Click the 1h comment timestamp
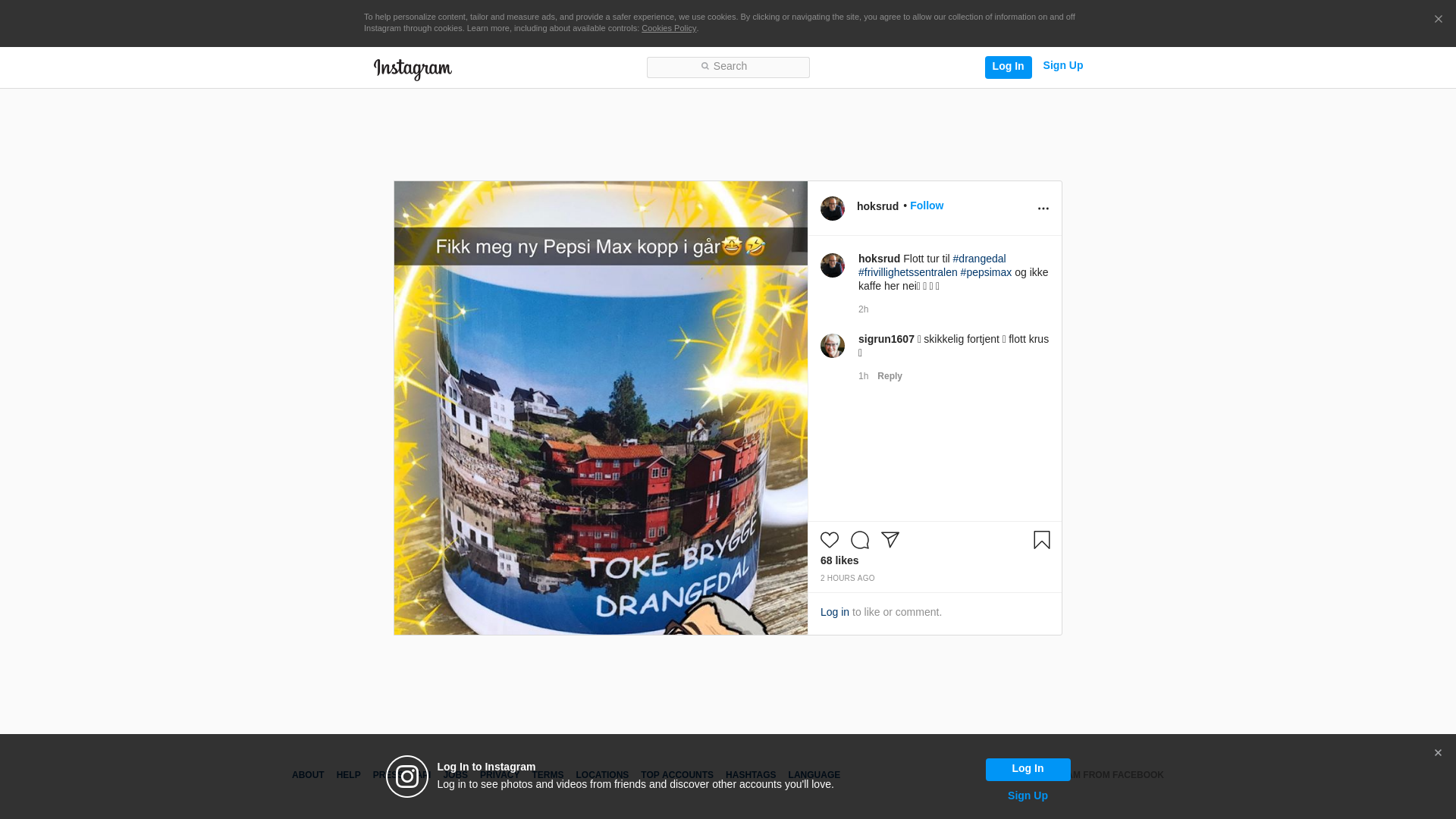 tap(863, 376)
